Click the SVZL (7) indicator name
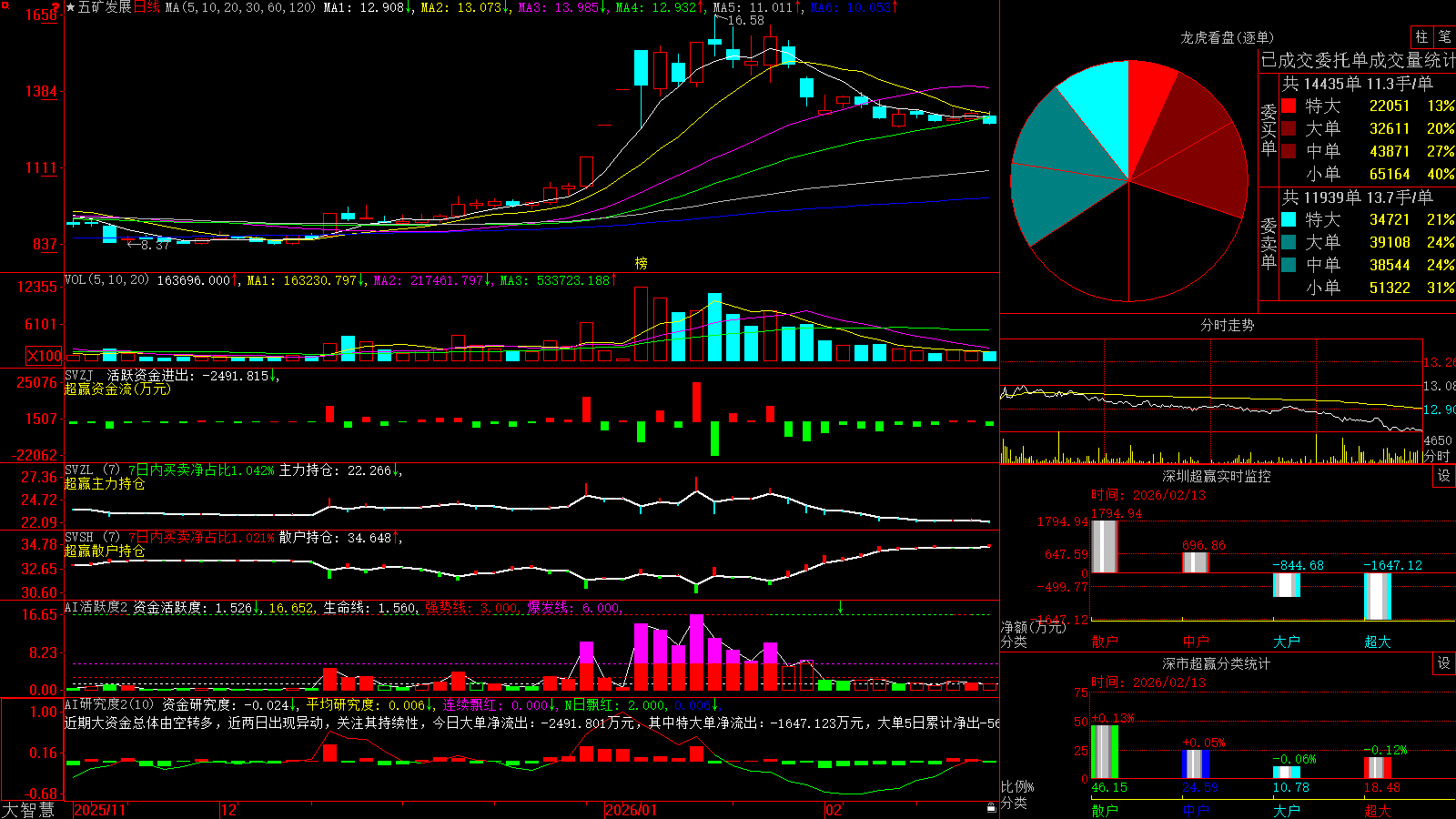This screenshot has height=819, width=1456. [92, 470]
